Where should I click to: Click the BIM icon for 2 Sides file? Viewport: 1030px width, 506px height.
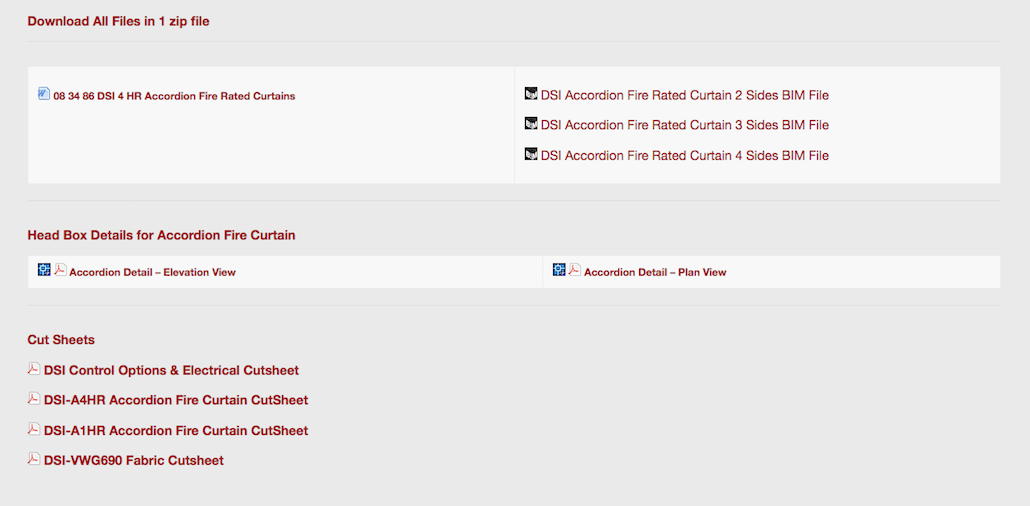coord(531,94)
